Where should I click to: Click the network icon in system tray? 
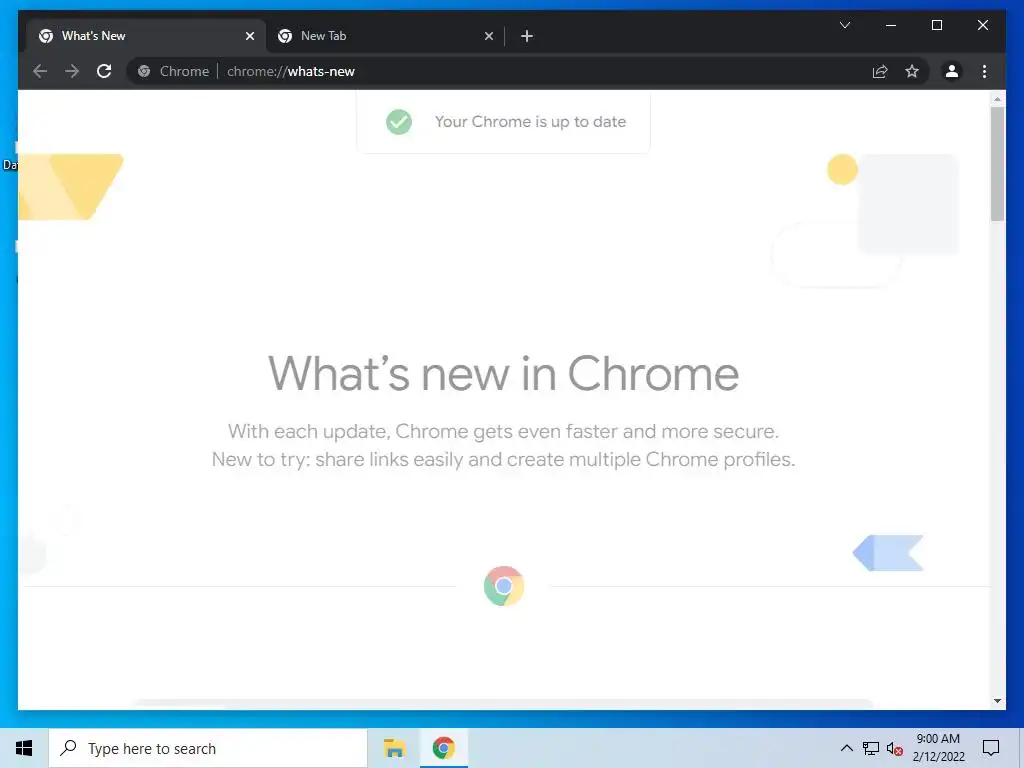tap(871, 748)
